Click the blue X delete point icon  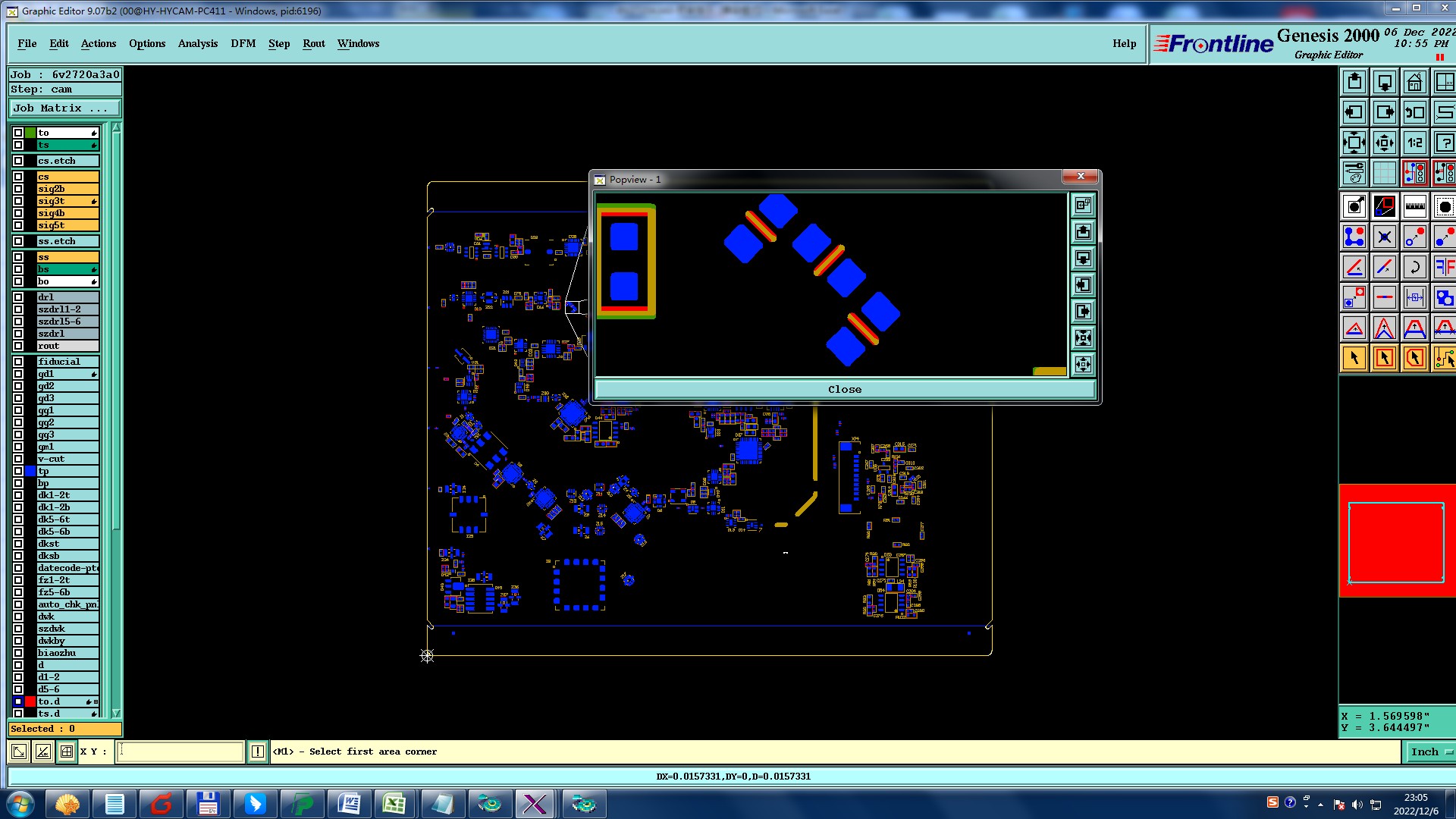pyautogui.click(x=1385, y=237)
